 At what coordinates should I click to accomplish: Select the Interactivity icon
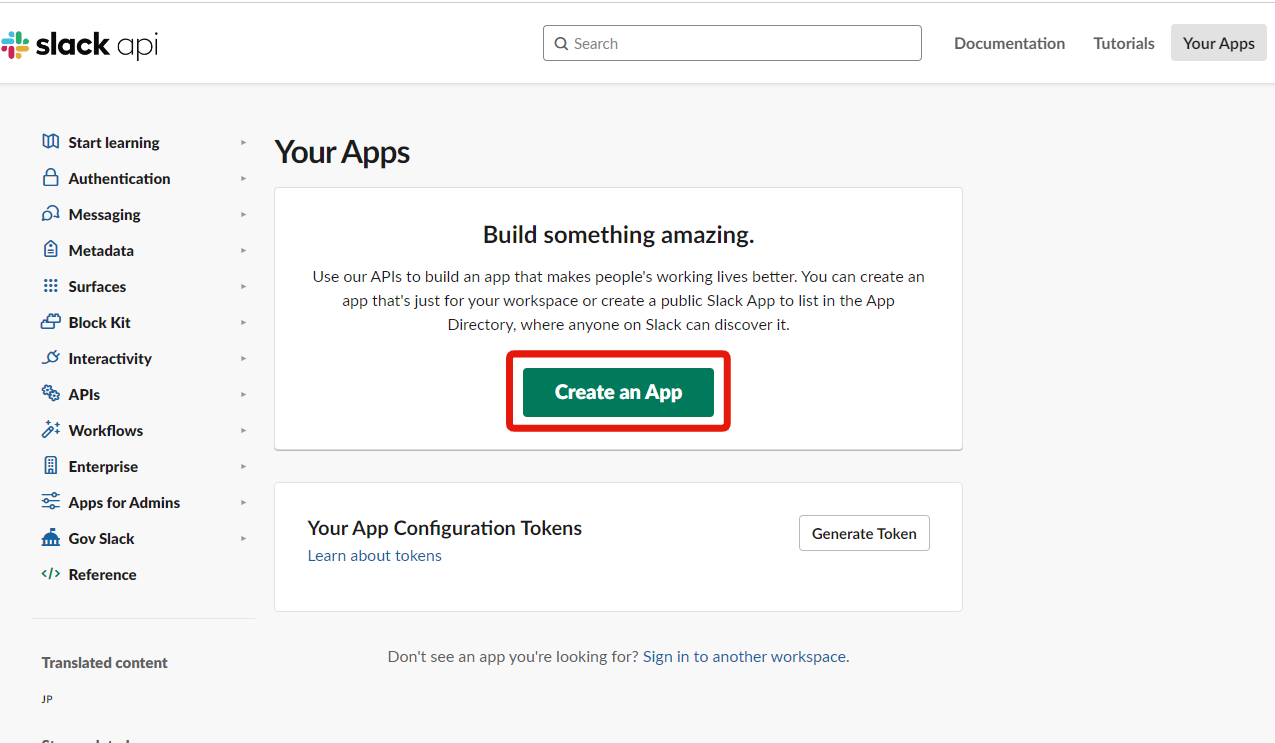[51, 358]
